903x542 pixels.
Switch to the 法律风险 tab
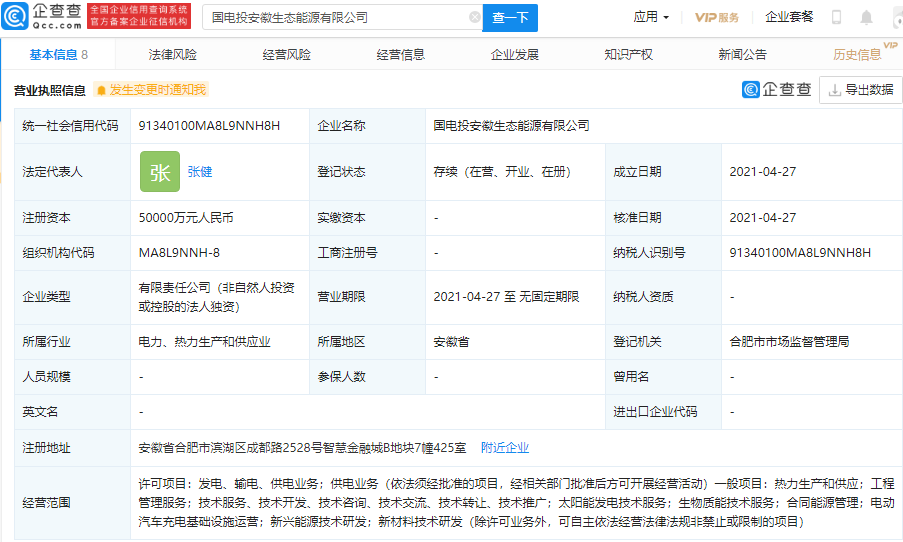point(173,55)
